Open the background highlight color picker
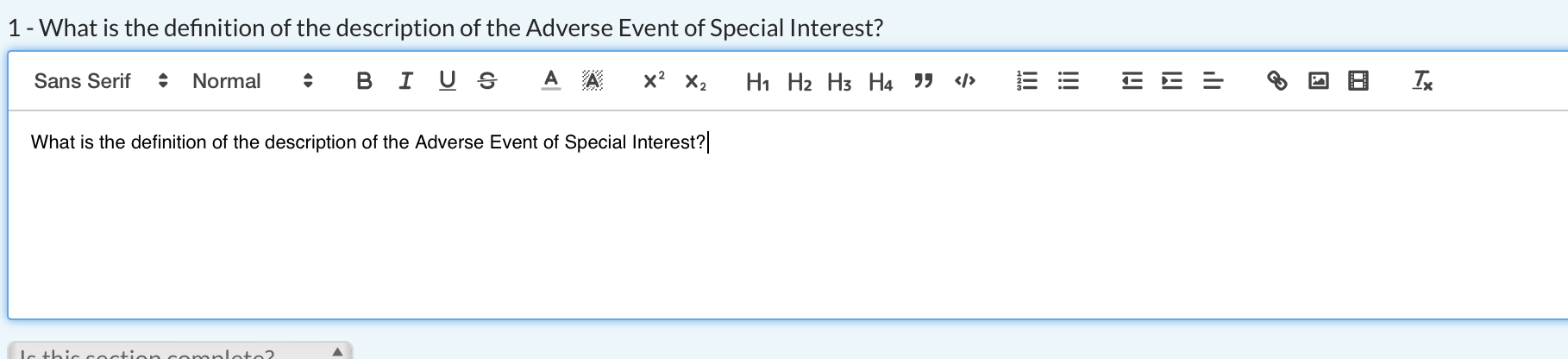Viewport: 1568px width, 359px height. [x=592, y=81]
